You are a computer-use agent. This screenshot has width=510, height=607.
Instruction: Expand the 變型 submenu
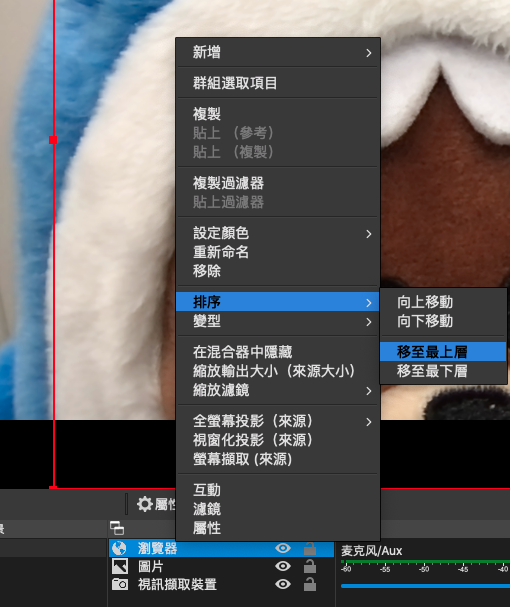[278, 321]
